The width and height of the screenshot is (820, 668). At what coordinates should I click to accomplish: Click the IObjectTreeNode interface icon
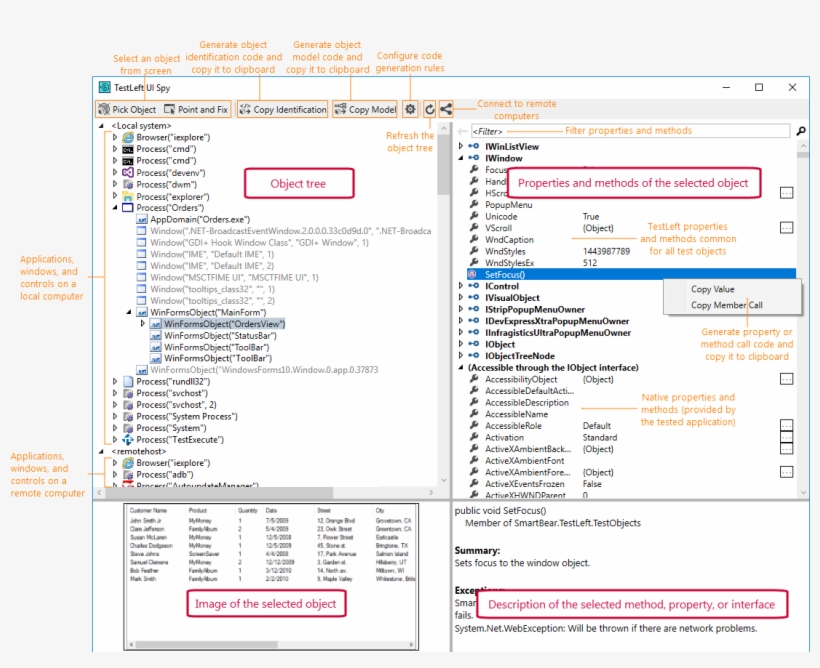[474, 356]
